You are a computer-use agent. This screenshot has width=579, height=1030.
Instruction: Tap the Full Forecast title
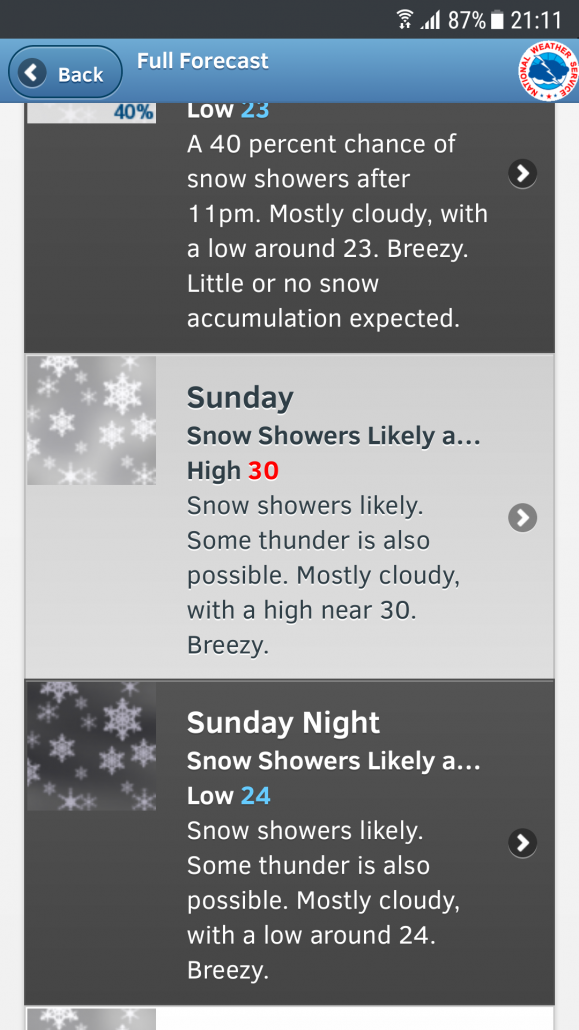click(x=202, y=61)
